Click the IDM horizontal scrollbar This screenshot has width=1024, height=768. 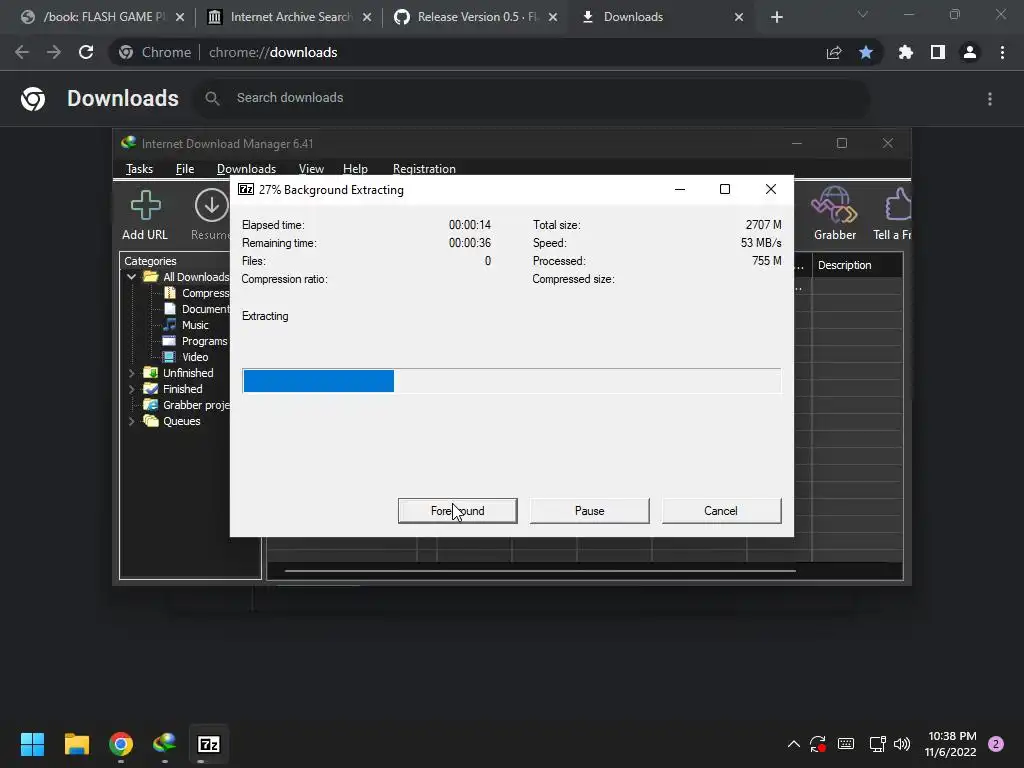(x=540, y=571)
